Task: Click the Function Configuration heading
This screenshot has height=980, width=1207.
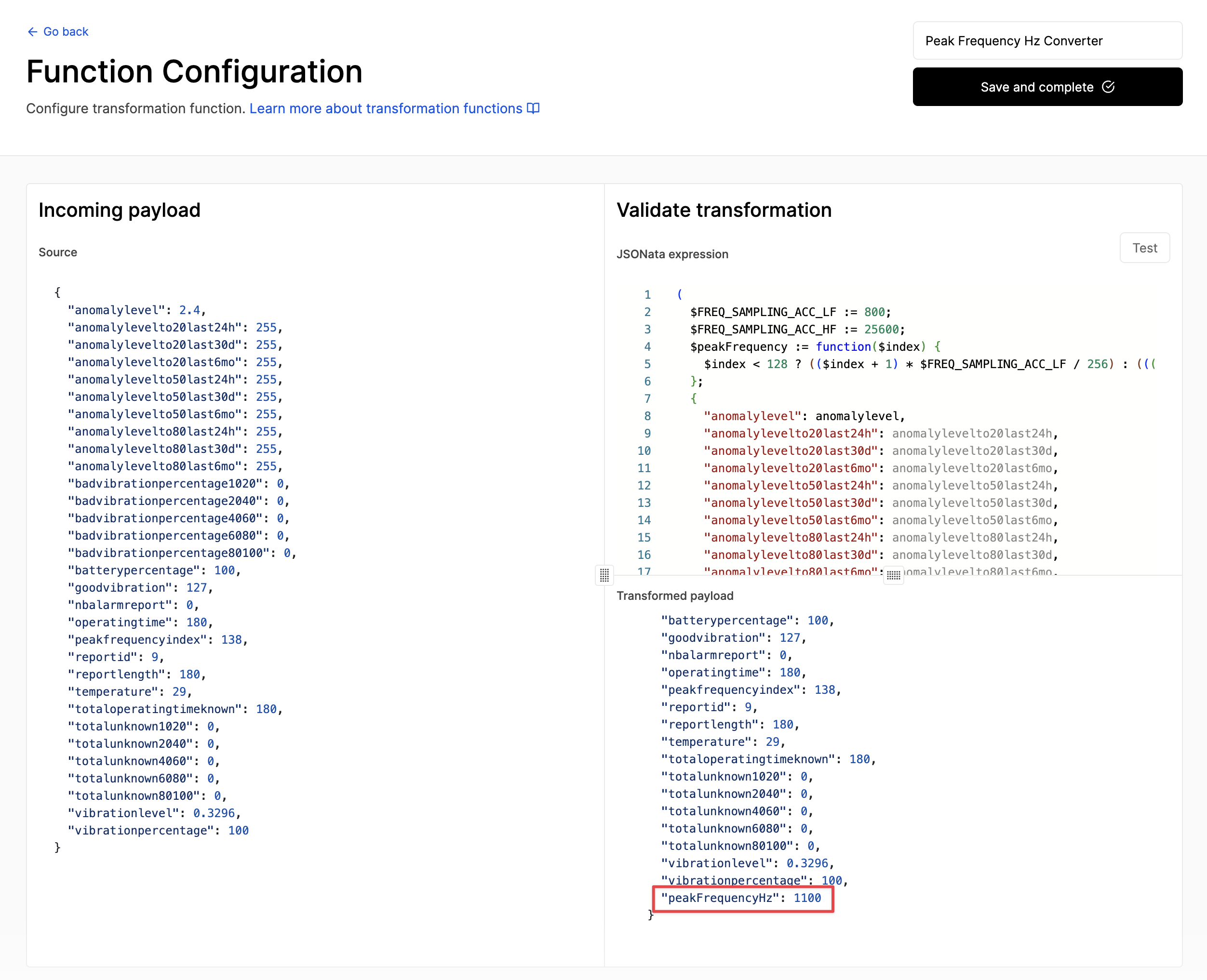Action: coord(194,72)
